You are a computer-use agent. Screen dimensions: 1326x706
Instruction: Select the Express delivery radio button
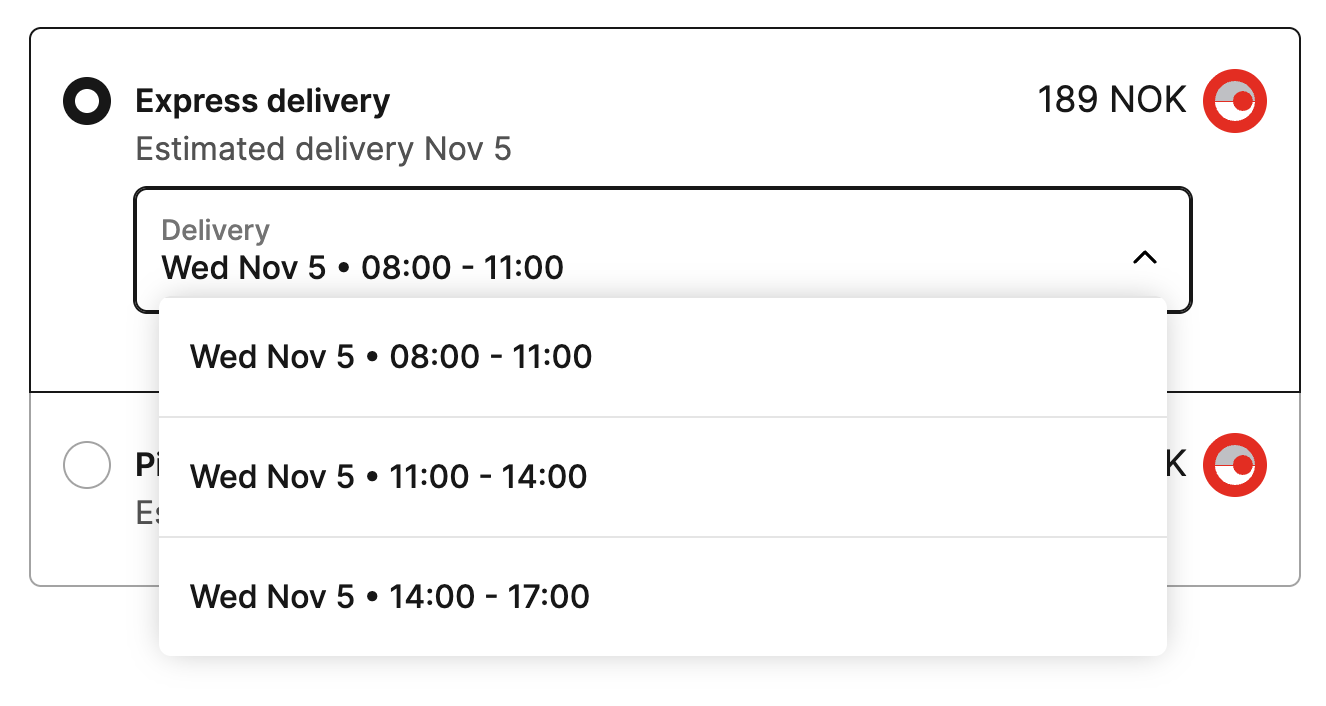click(x=87, y=101)
